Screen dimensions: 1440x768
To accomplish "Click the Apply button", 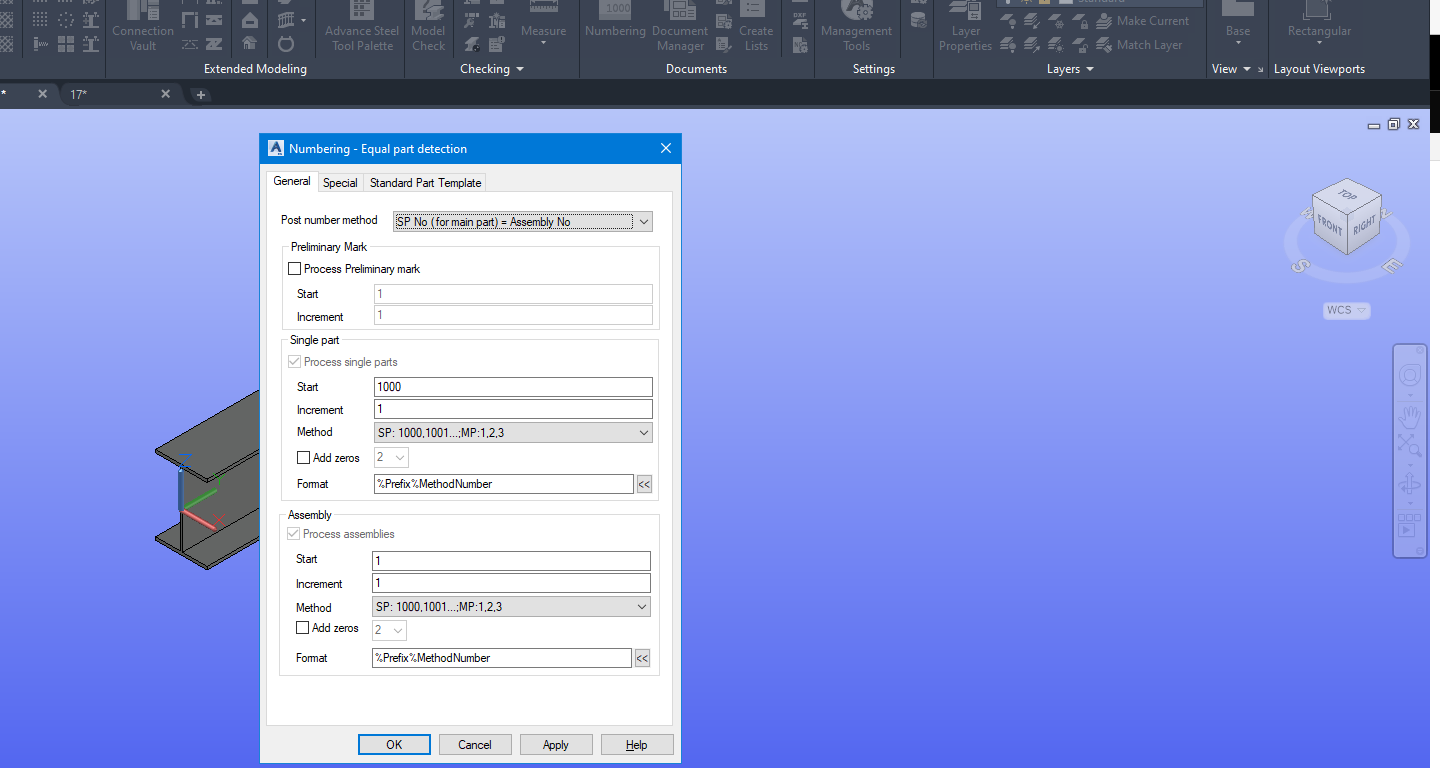I will click(555, 745).
